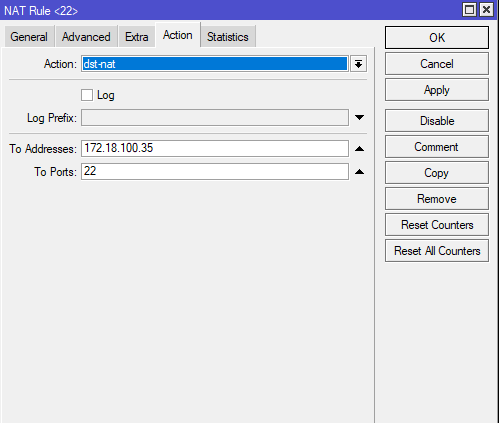Viewport: 499px width, 423px height.
Task: Click the To Ports field with 22
Action: pos(215,171)
